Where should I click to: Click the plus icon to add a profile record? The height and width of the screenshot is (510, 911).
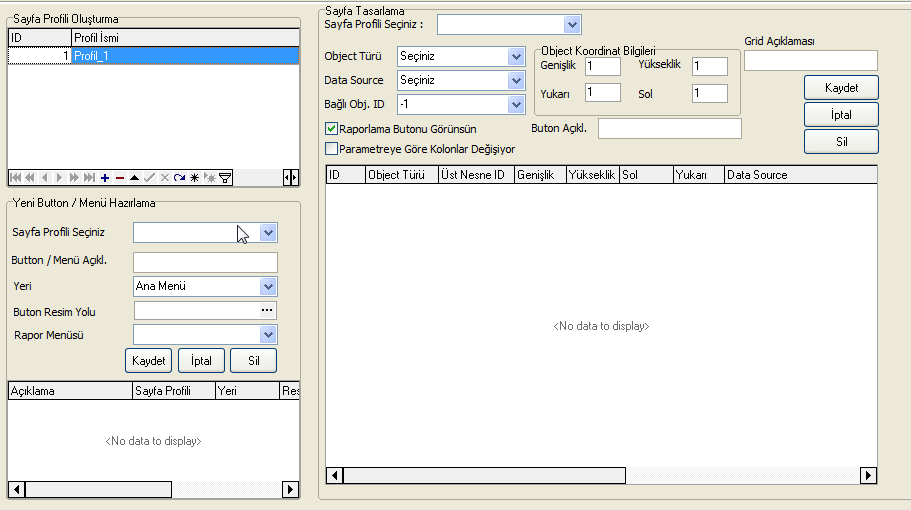[105, 178]
